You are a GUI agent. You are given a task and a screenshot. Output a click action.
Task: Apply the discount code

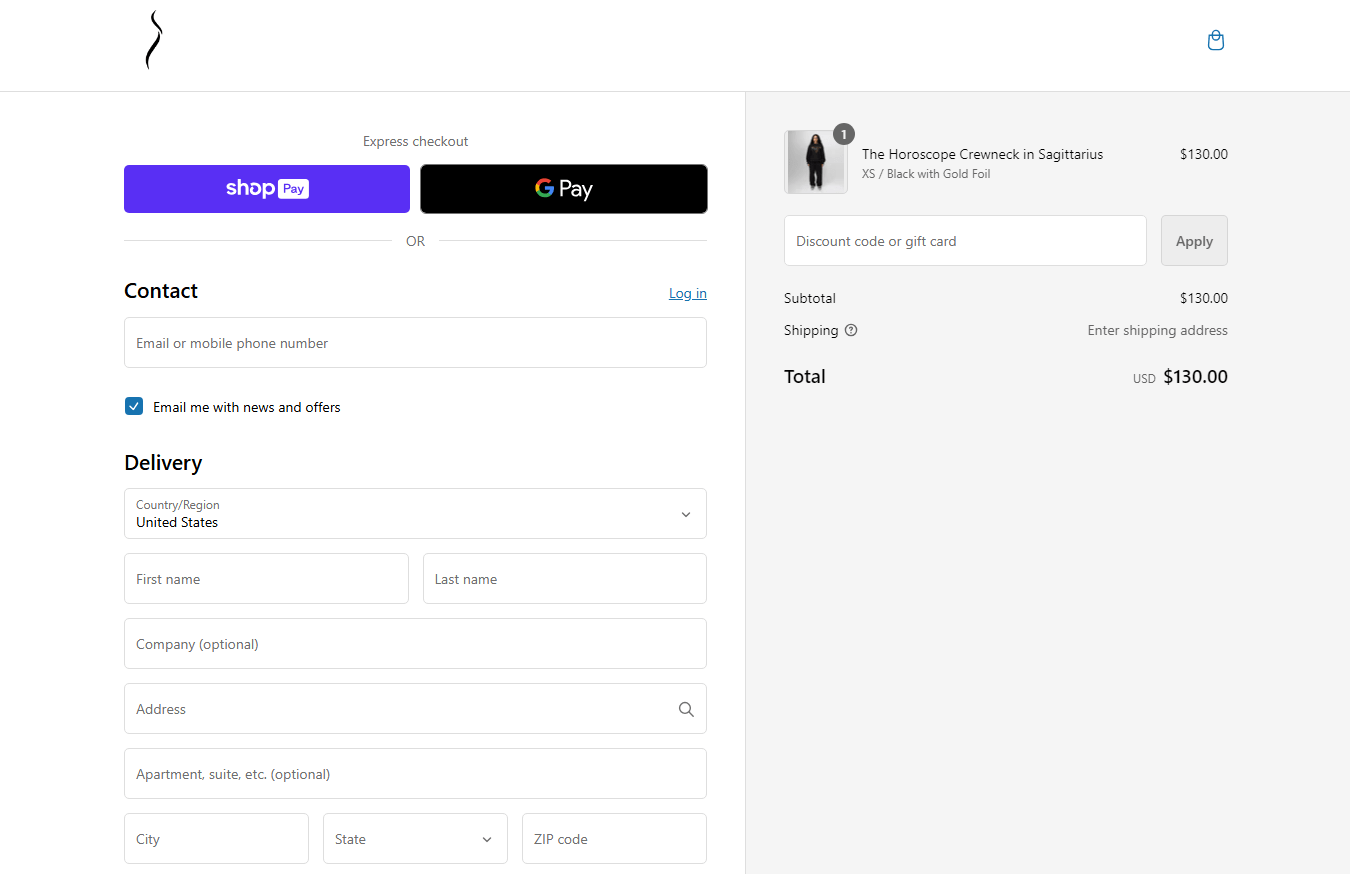[1193, 240]
